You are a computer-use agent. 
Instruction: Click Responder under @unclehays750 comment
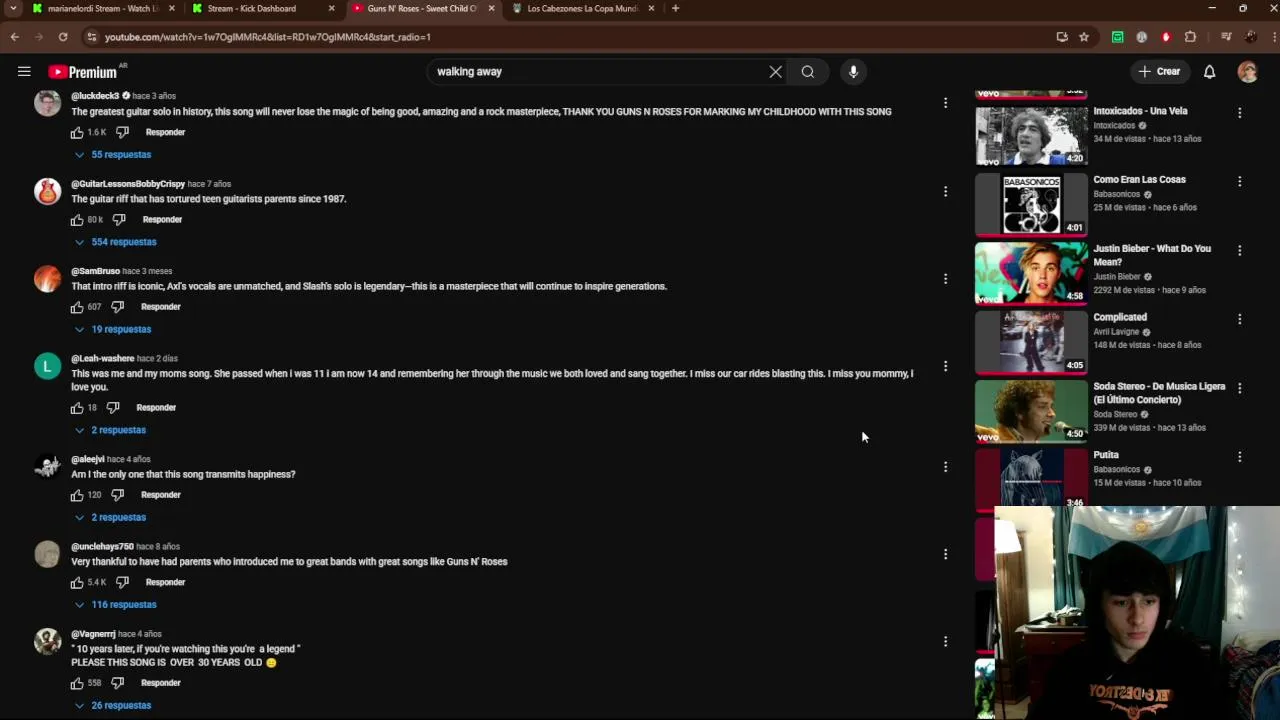(165, 582)
